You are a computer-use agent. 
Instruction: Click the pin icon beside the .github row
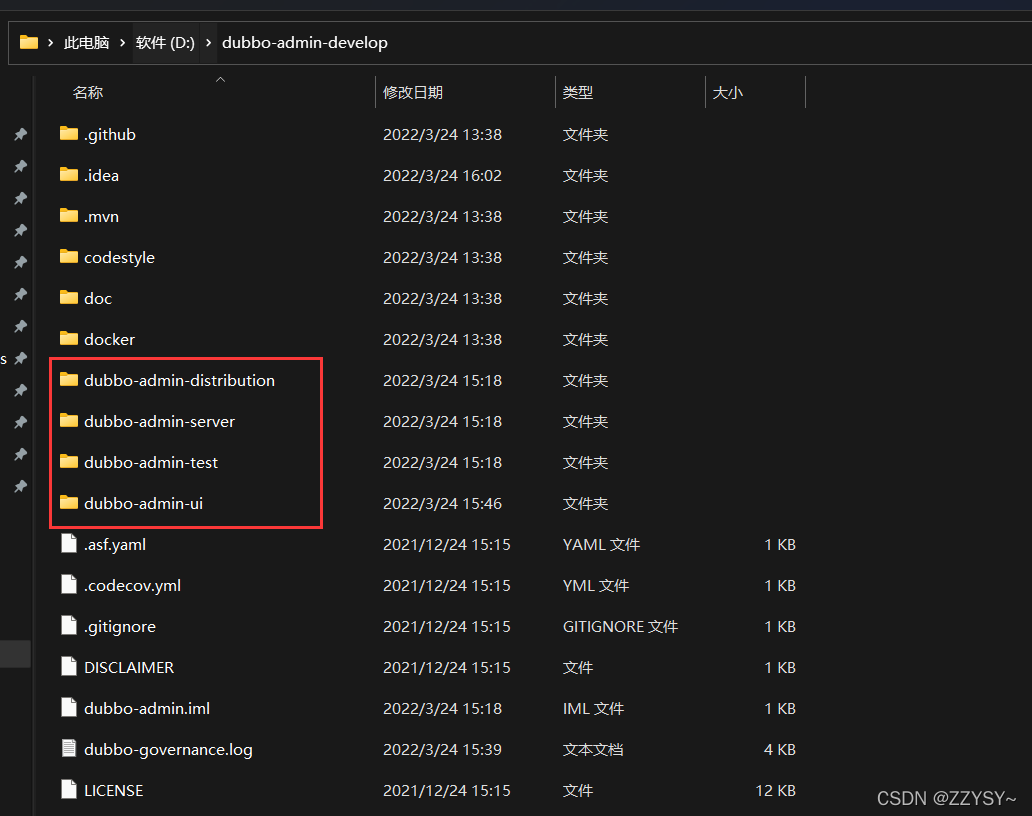click(20, 134)
